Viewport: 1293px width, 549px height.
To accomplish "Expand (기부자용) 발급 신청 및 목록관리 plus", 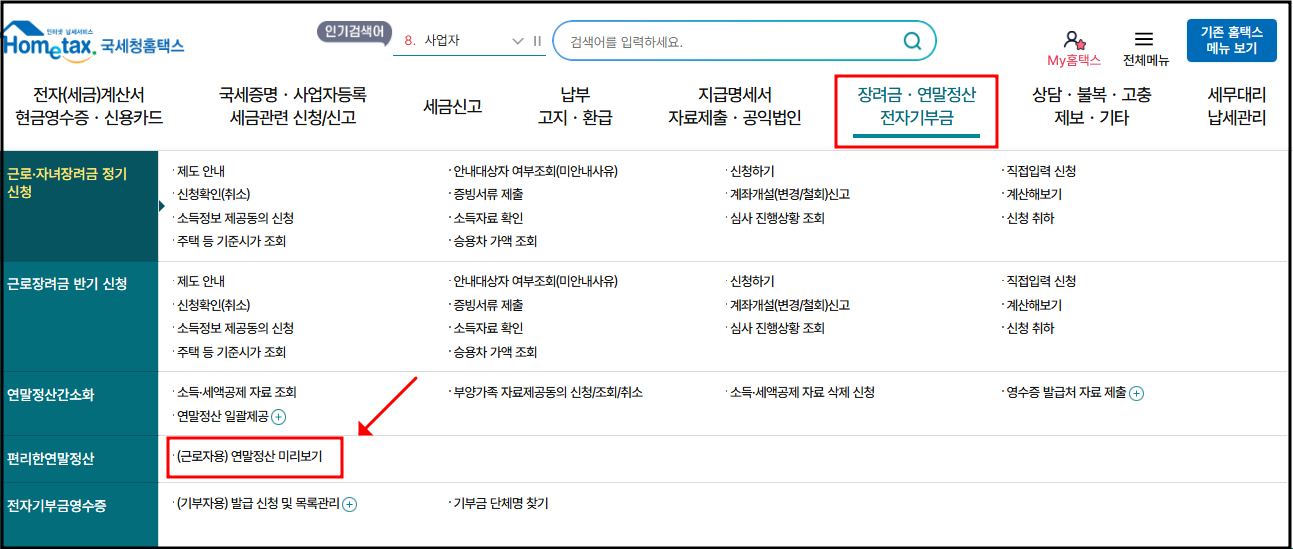I will [349, 504].
